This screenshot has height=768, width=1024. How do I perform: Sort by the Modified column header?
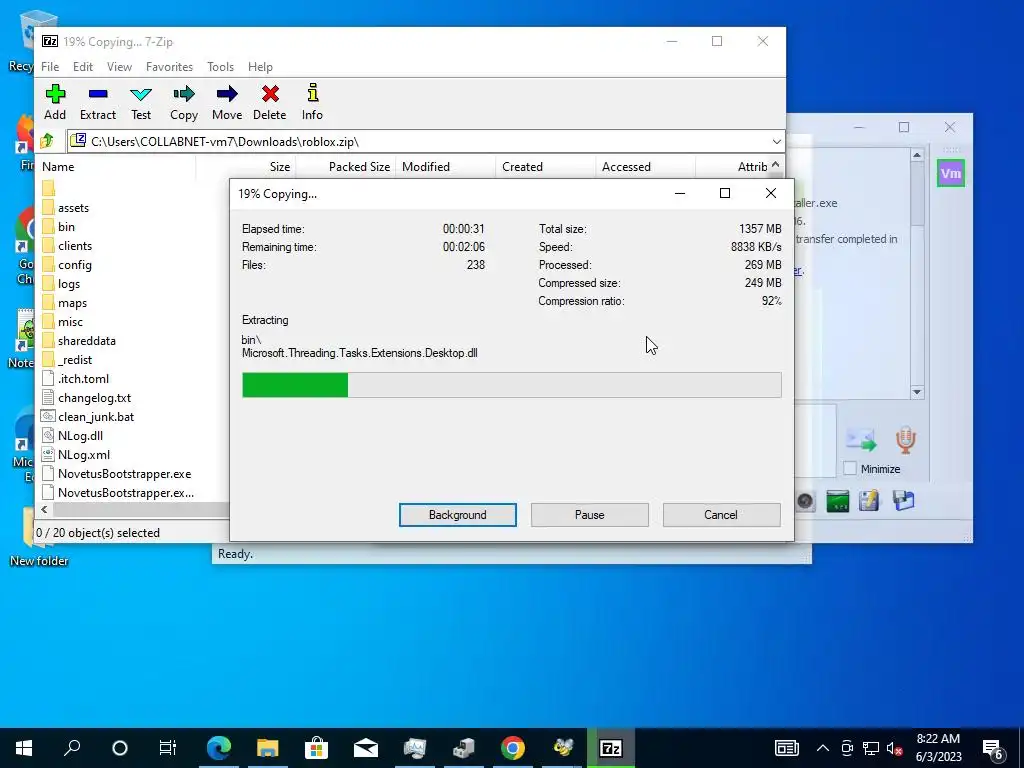point(445,167)
